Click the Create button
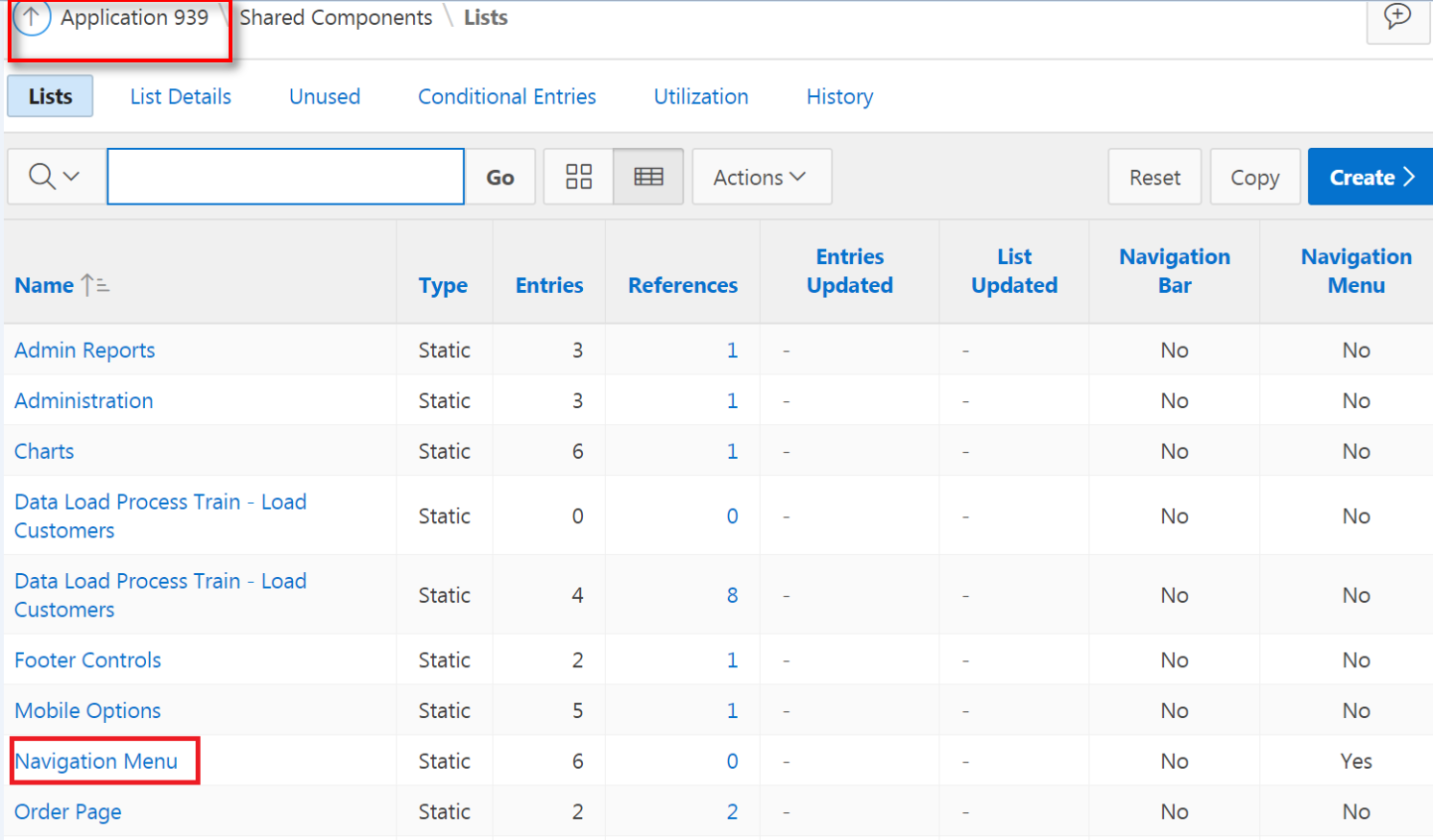This screenshot has height=840, width=1433. pyautogui.click(x=1371, y=177)
